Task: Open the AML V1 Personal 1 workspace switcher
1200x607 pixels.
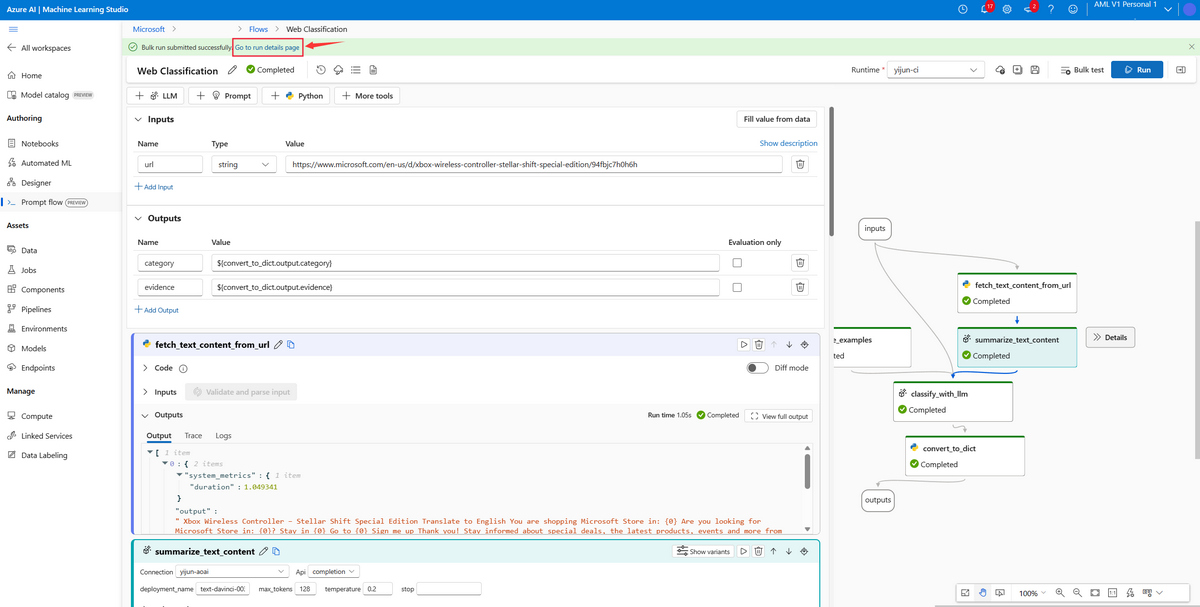Action: coord(1132,8)
